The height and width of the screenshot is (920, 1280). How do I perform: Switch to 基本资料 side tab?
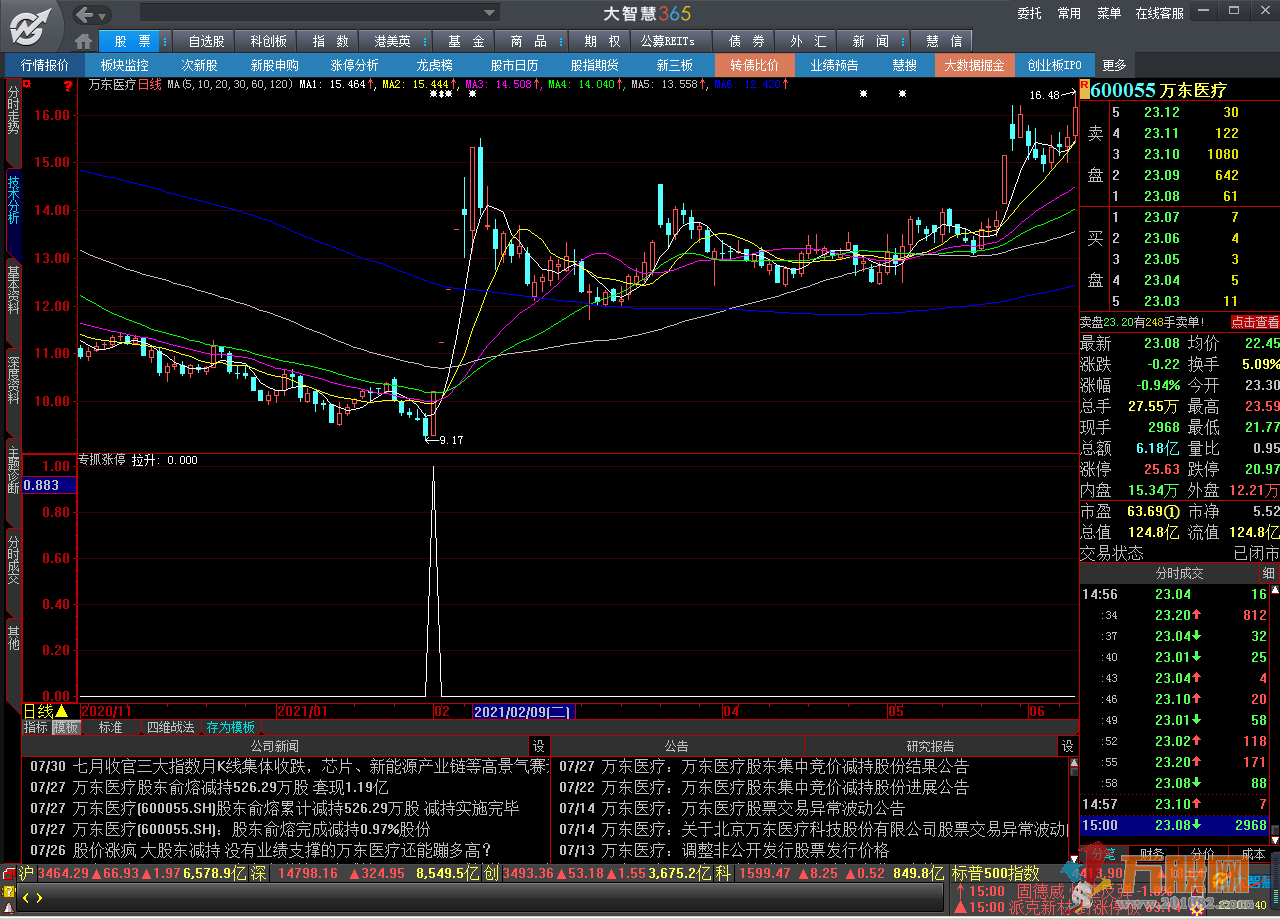13,291
